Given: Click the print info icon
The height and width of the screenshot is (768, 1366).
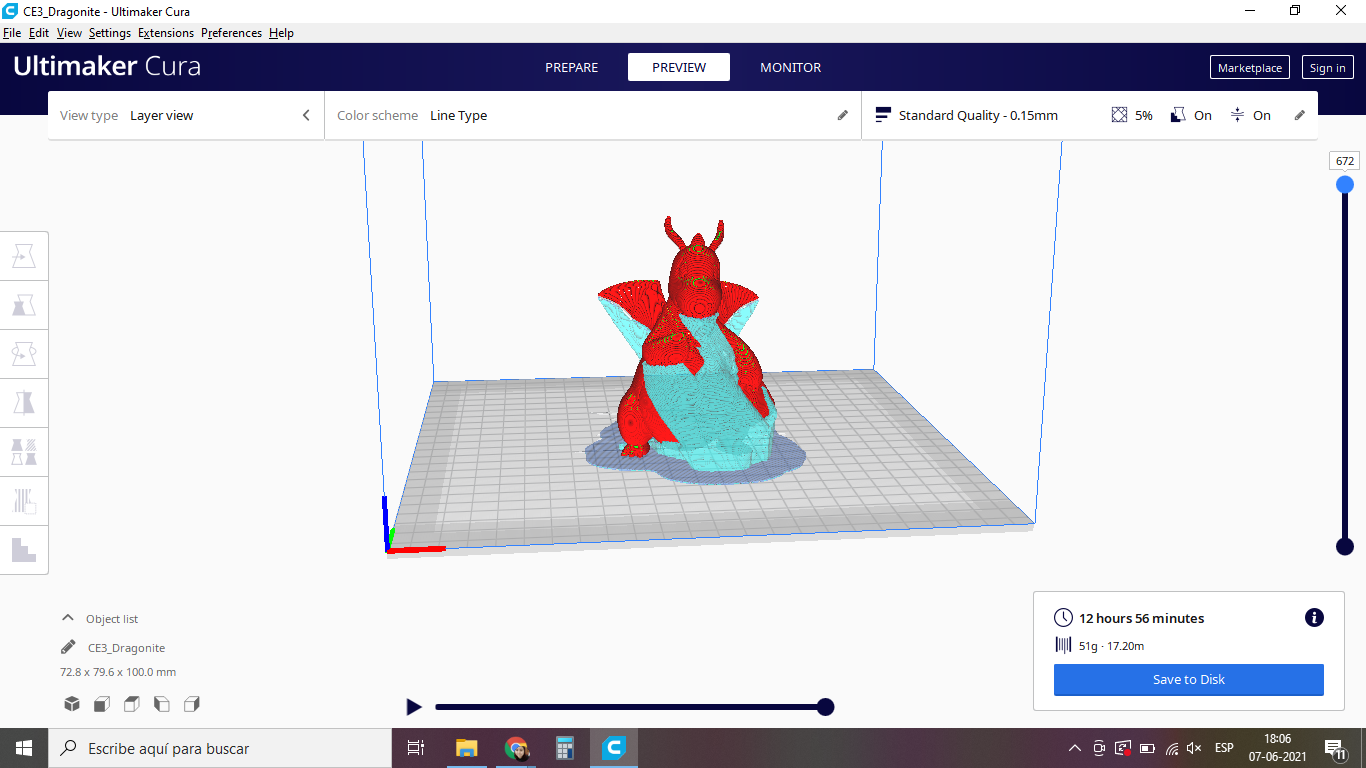Looking at the screenshot, I should click(x=1314, y=618).
